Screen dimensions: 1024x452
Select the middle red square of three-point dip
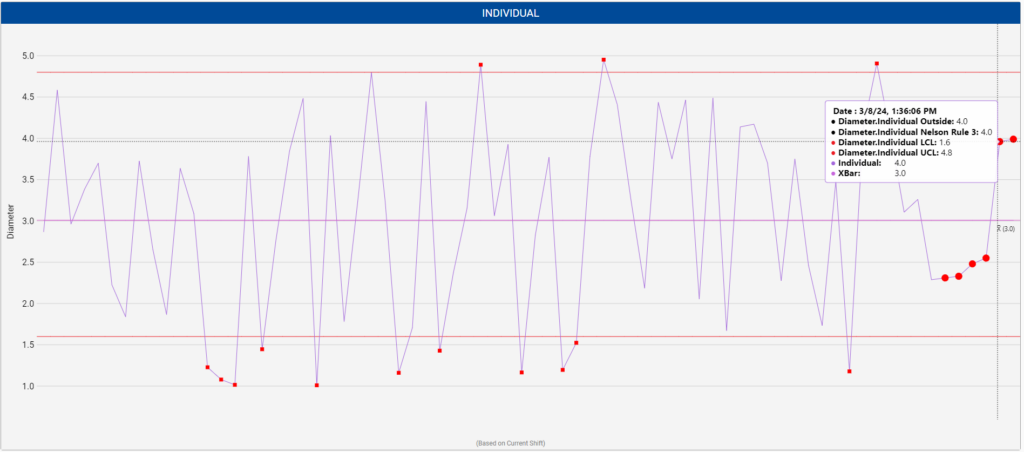point(221,379)
